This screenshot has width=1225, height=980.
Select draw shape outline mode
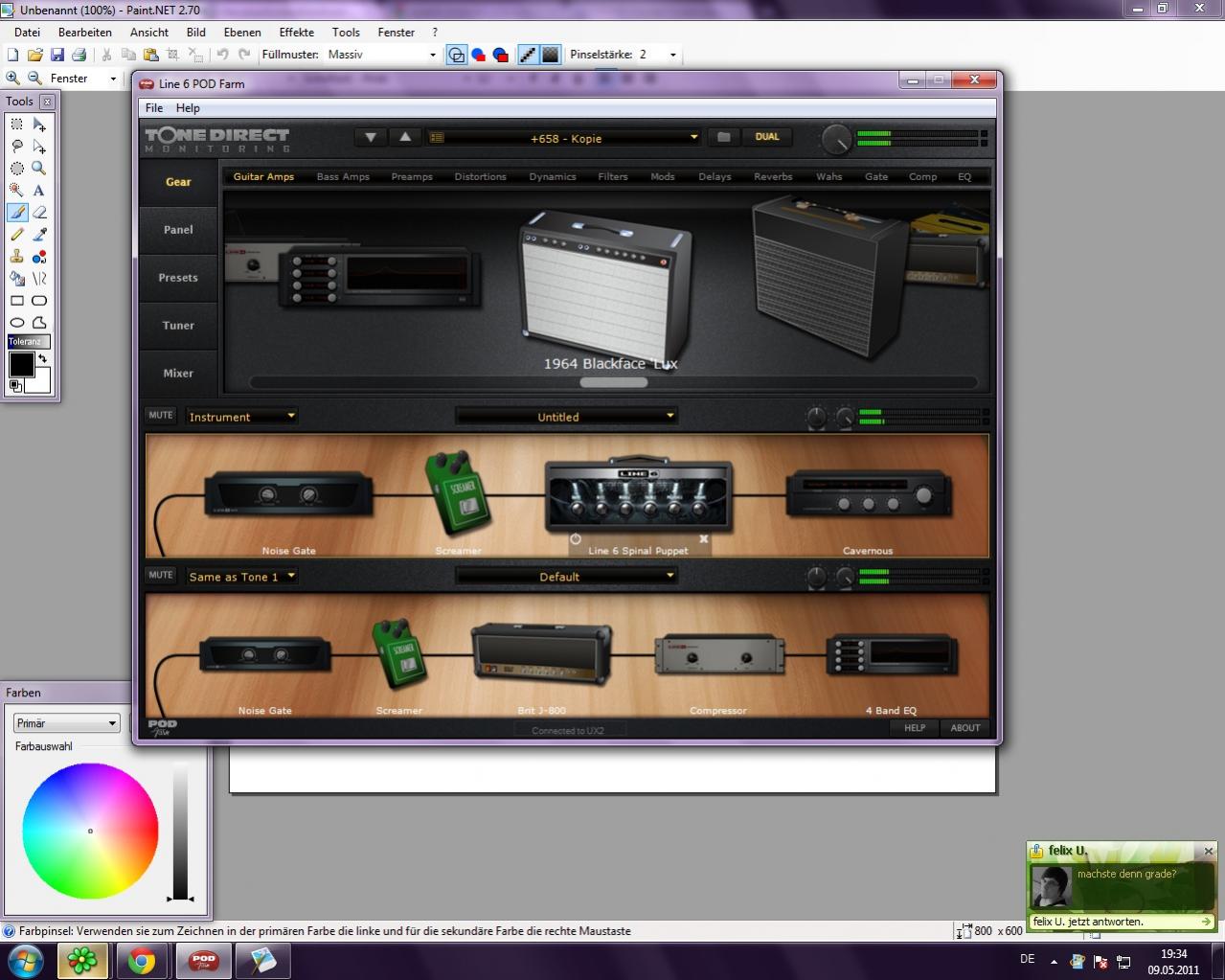[x=457, y=55]
